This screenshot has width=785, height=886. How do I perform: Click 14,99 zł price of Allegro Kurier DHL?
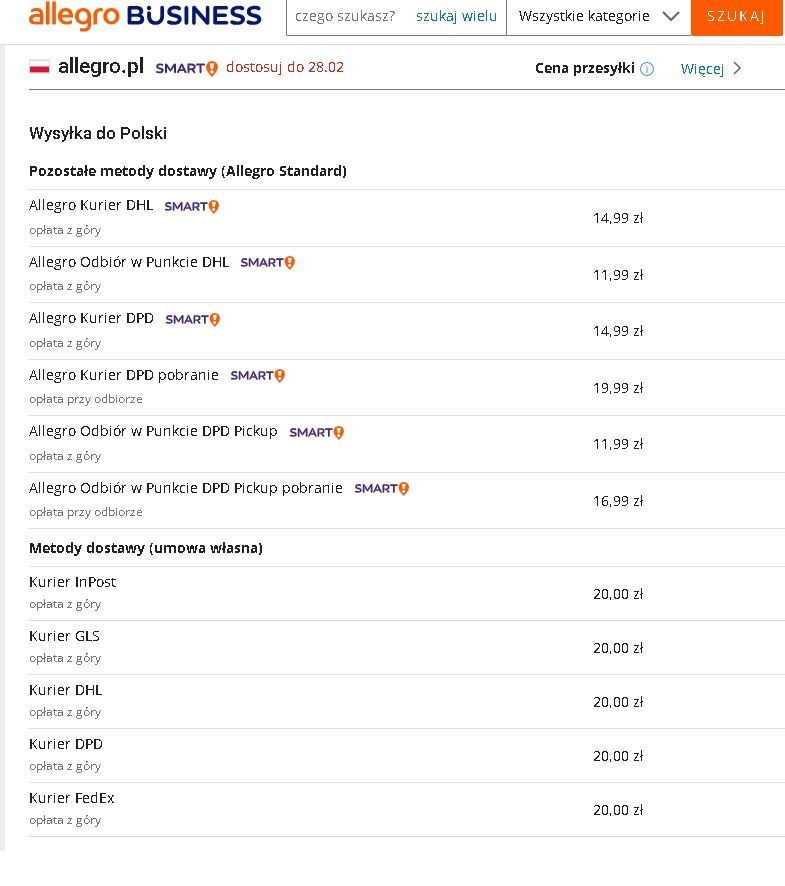[618, 218]
